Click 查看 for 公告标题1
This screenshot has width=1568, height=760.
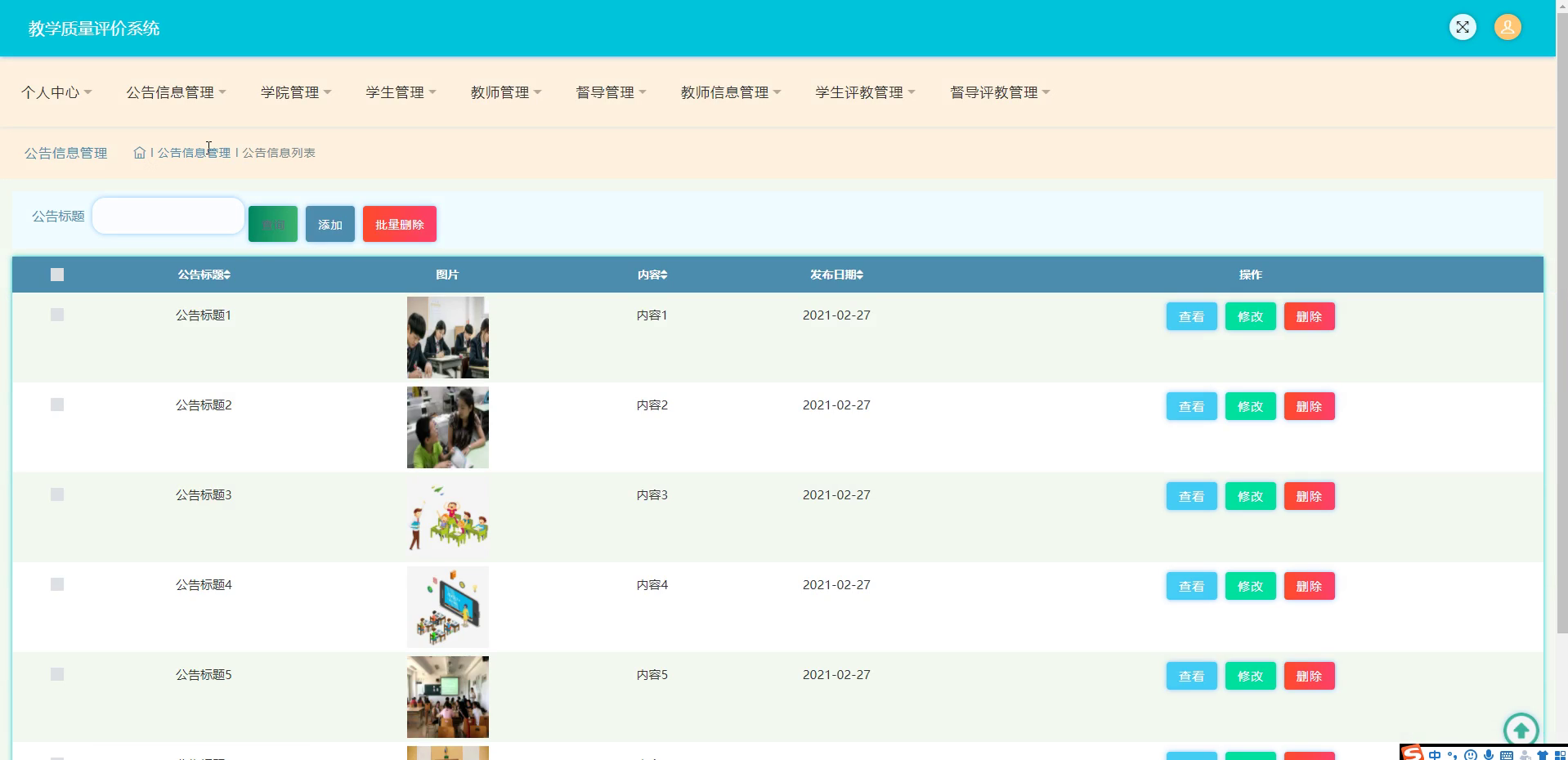click(x=1192, y=316)
